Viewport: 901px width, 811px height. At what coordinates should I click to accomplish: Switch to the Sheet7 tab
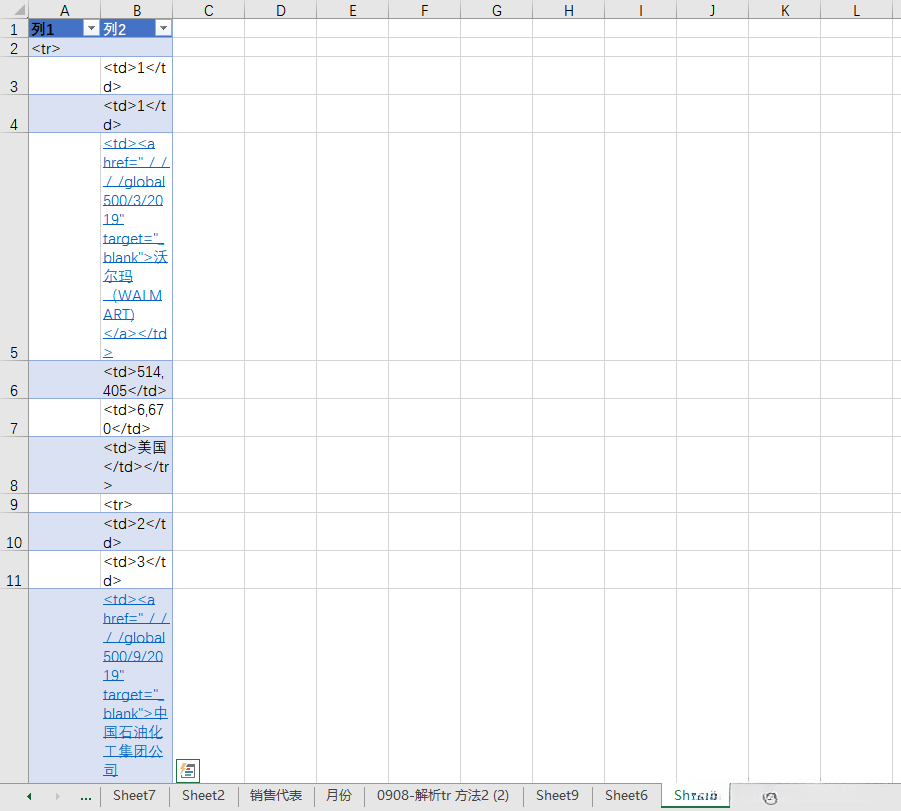tap(134, 795)
